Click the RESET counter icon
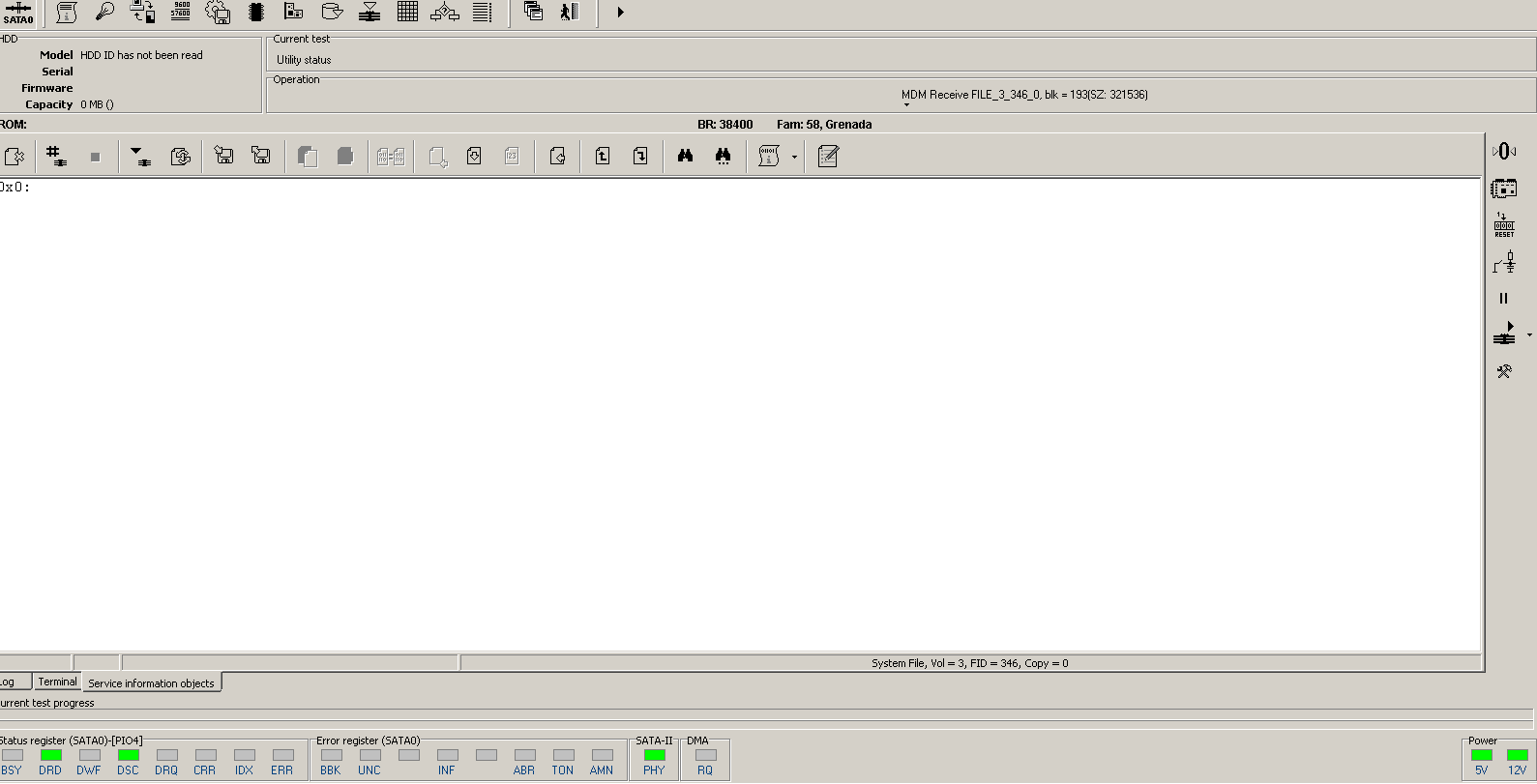Viewport: 1537px width, 784px height. 1504,225
